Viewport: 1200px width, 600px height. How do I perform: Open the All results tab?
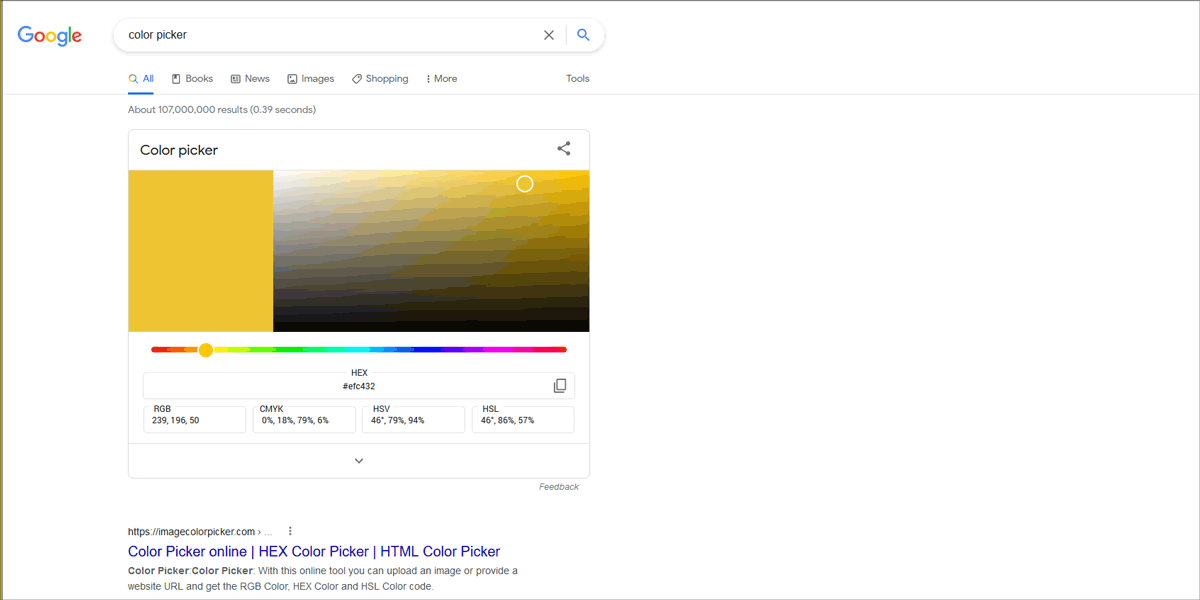[141, 79]
